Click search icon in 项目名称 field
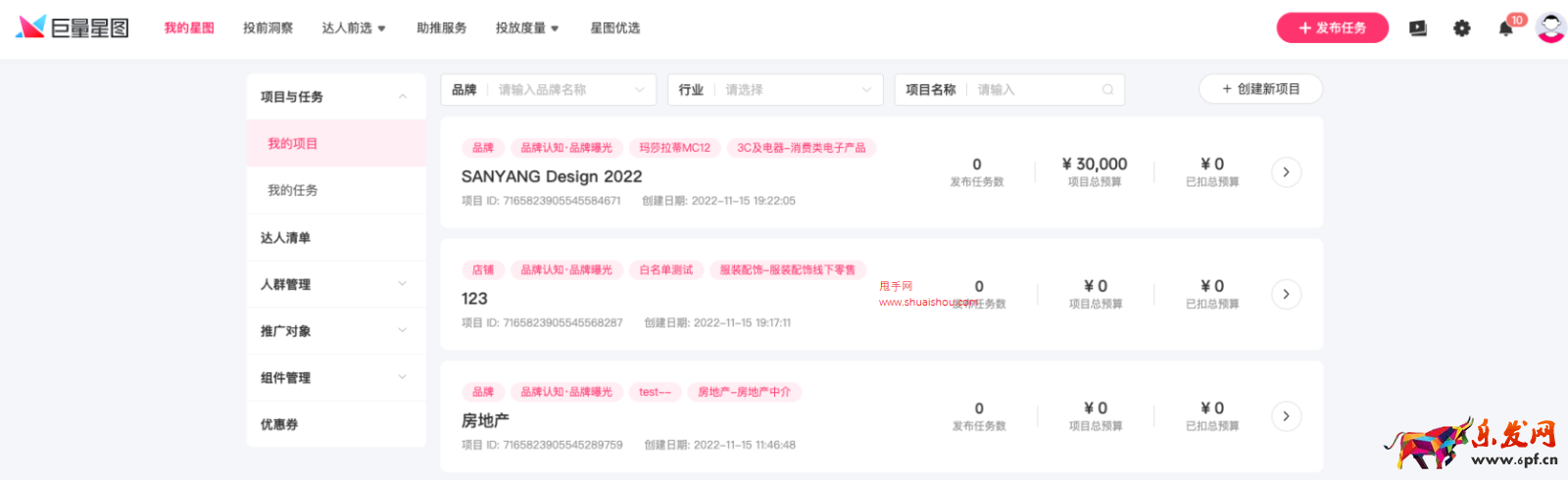This screenshot has height=480, width=1568. pos(1107,90)
